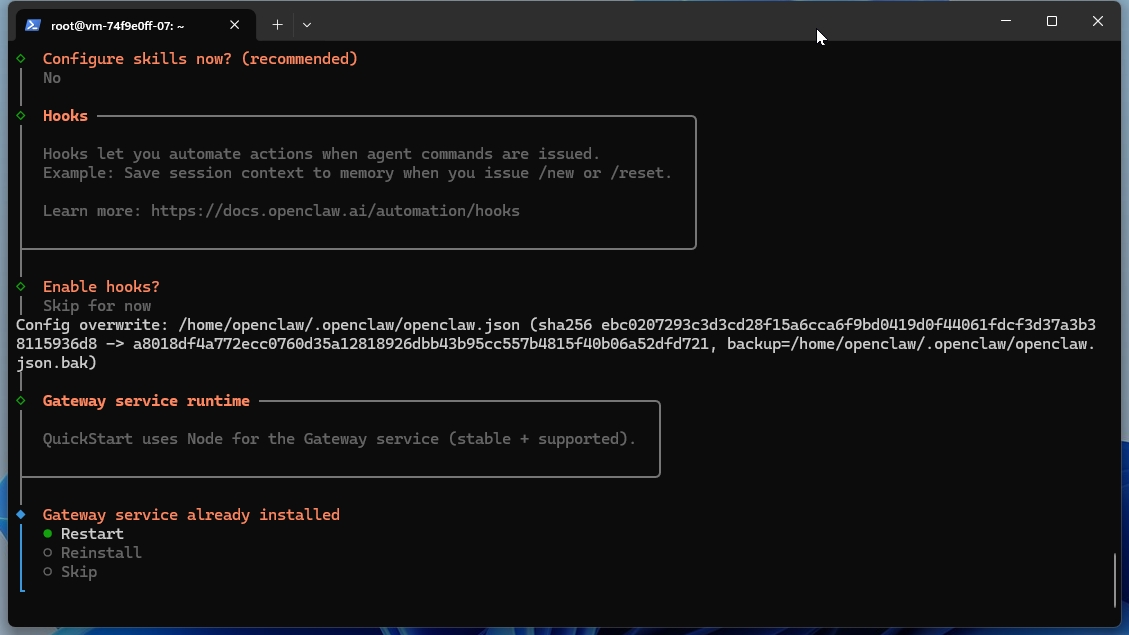Click the No answer under Configure skills
This screenshot has height=635, width=1129.
(x=51, y=77)
